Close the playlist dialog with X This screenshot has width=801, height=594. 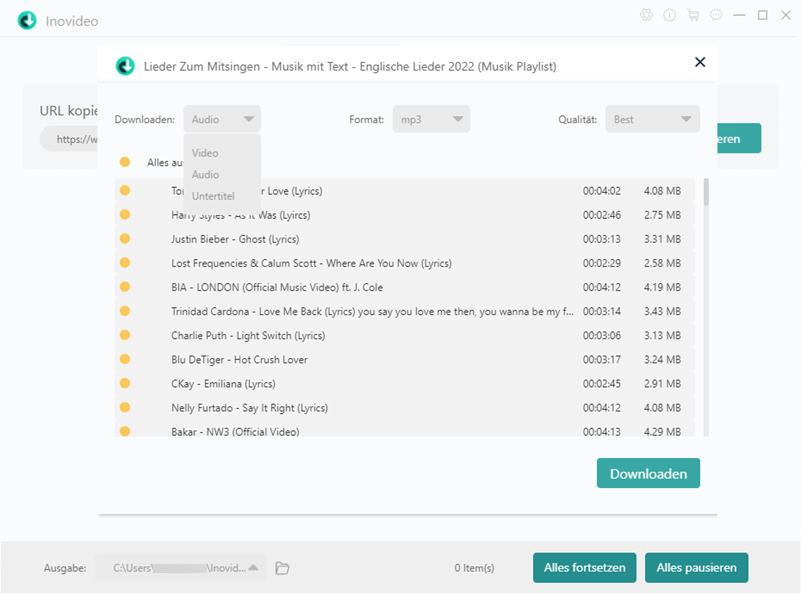pyautogui.click(x=700, y=62)
